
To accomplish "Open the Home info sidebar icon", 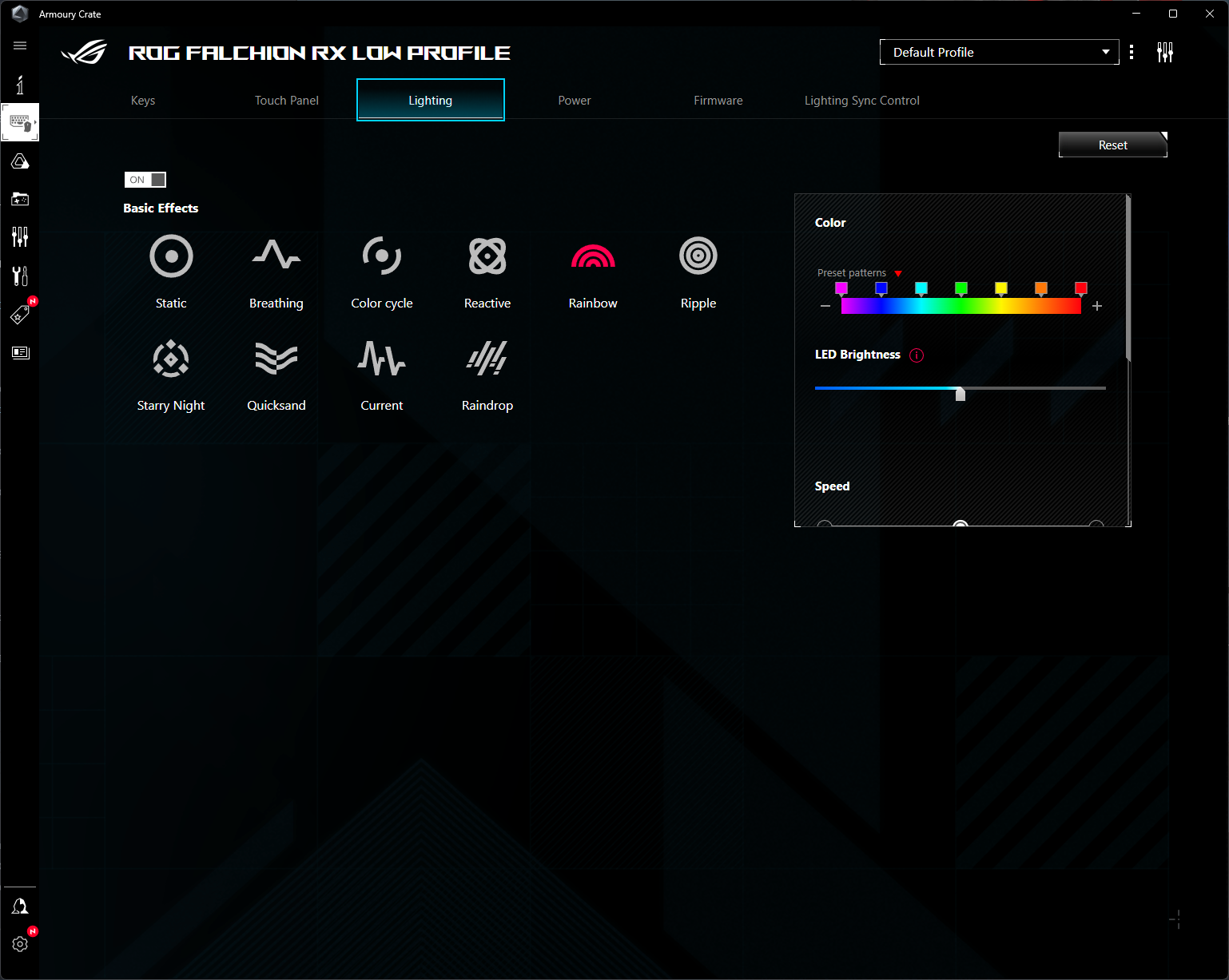I will pos(20,85).
